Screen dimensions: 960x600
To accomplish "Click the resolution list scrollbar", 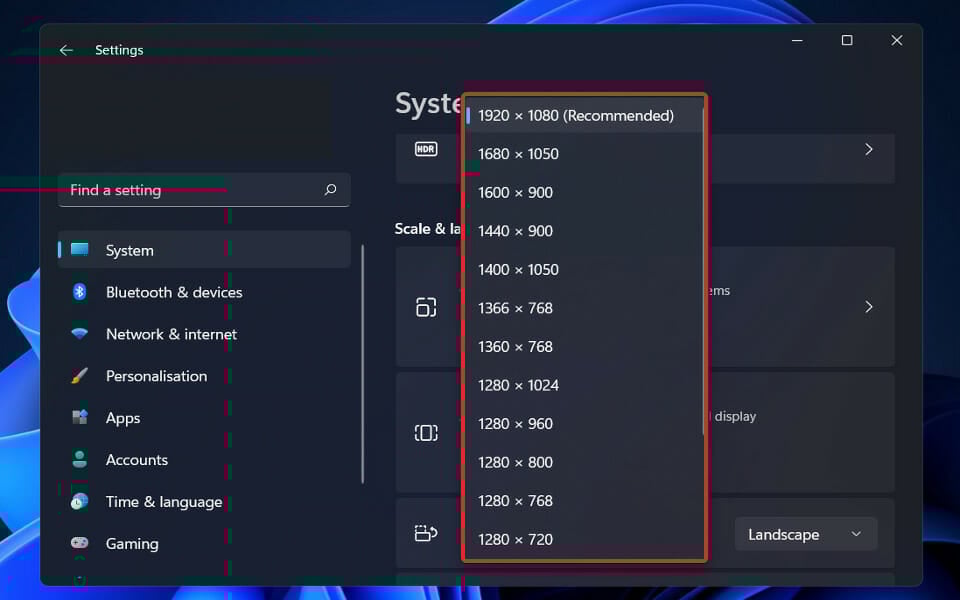I will click(x=703, y=272).
